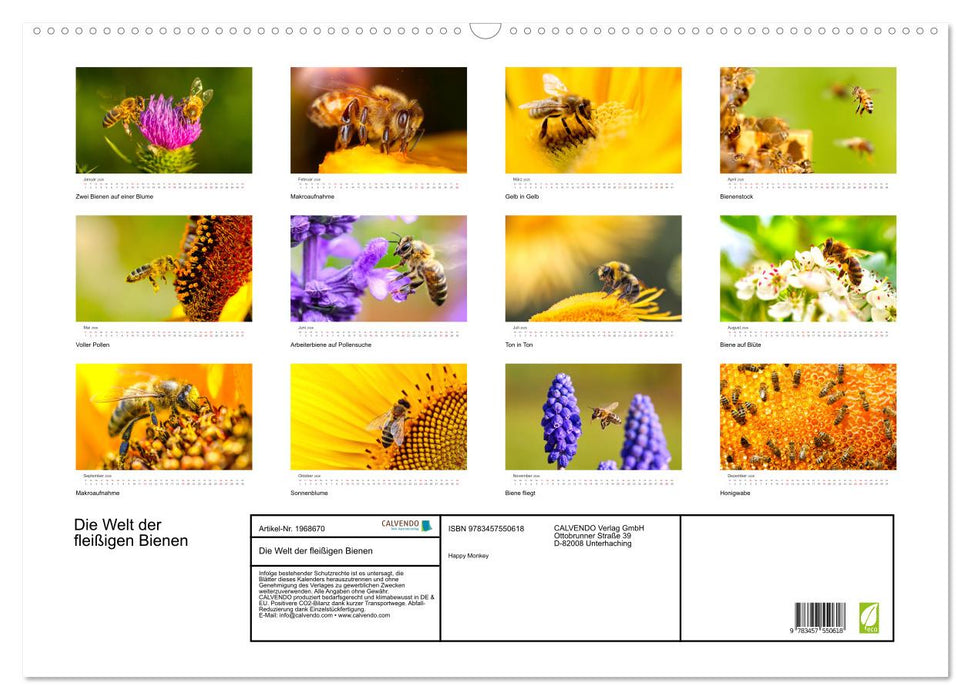971x700 pixels.
Task: Expand the Dezember mini calendar strip
Action: click(x=806, y=476)
